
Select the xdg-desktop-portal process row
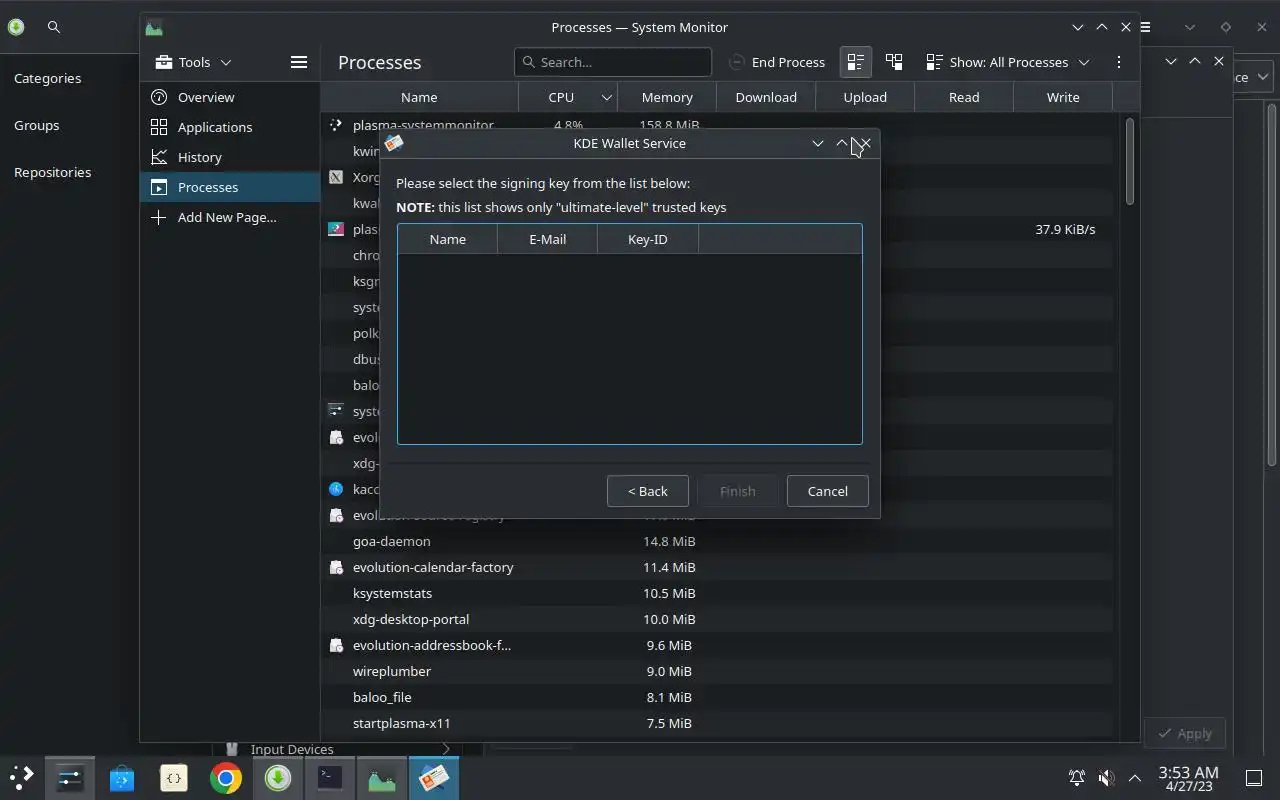pyautogui.click(x=716, y=619)
